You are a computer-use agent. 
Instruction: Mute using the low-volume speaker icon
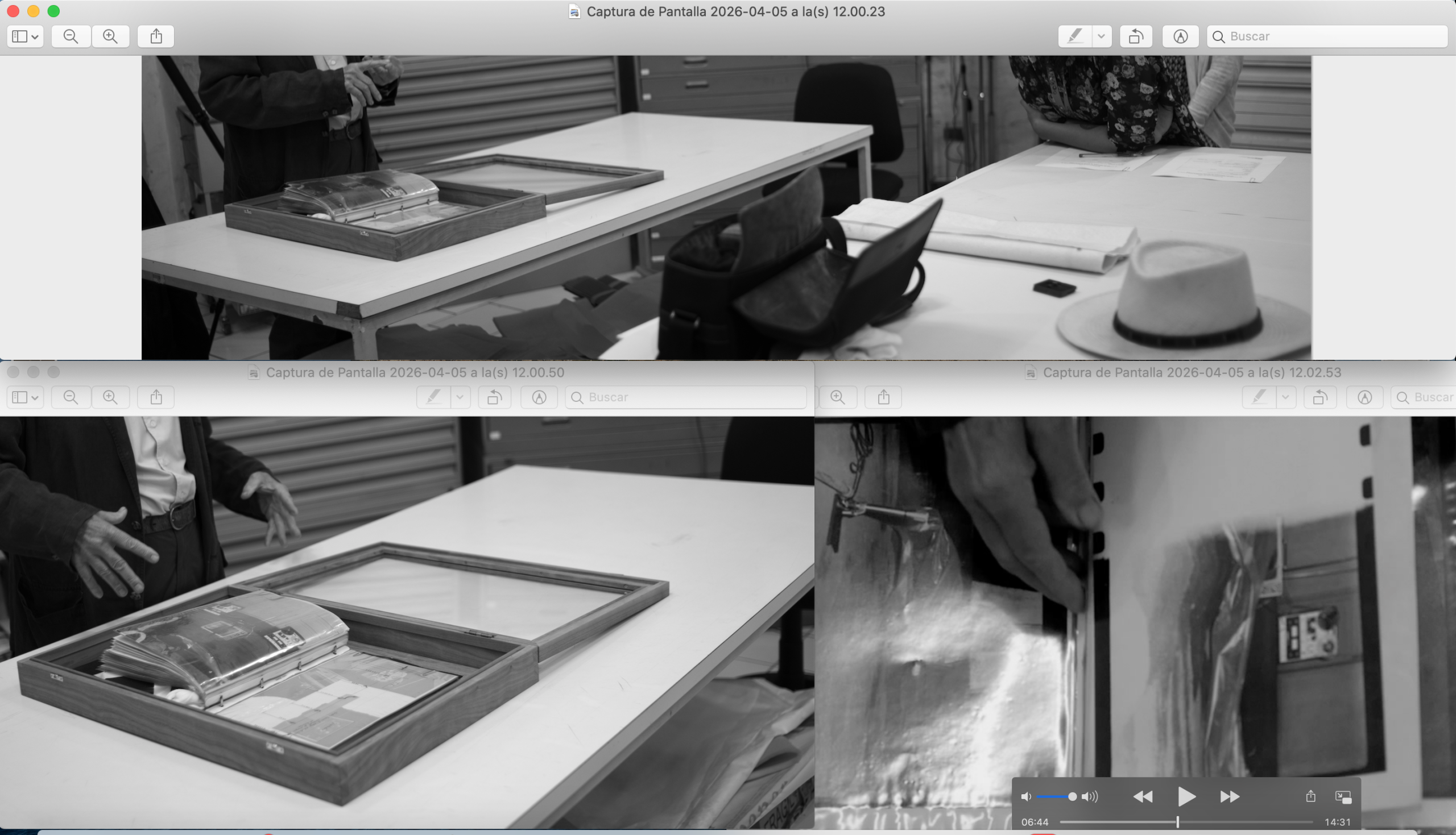(1025, 796)
